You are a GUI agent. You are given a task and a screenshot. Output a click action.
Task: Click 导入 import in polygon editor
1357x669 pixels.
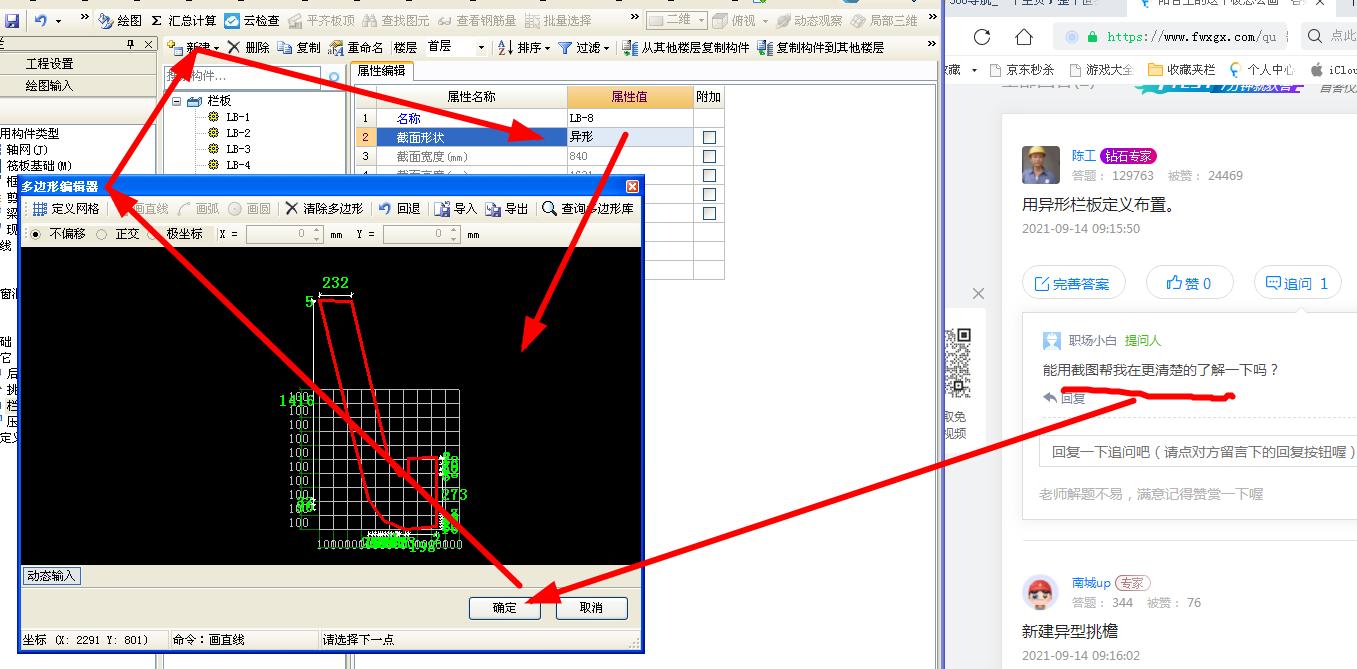pos(455,209)
